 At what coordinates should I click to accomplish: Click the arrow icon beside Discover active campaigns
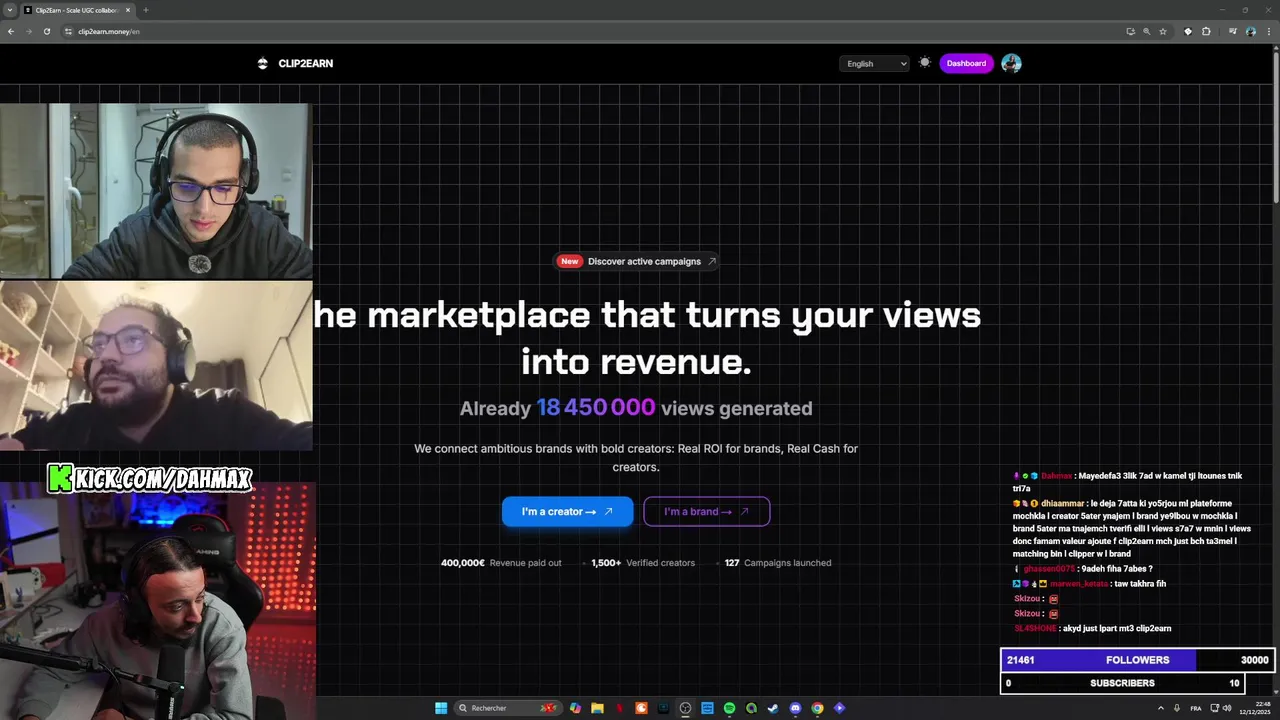click(712, 261)
